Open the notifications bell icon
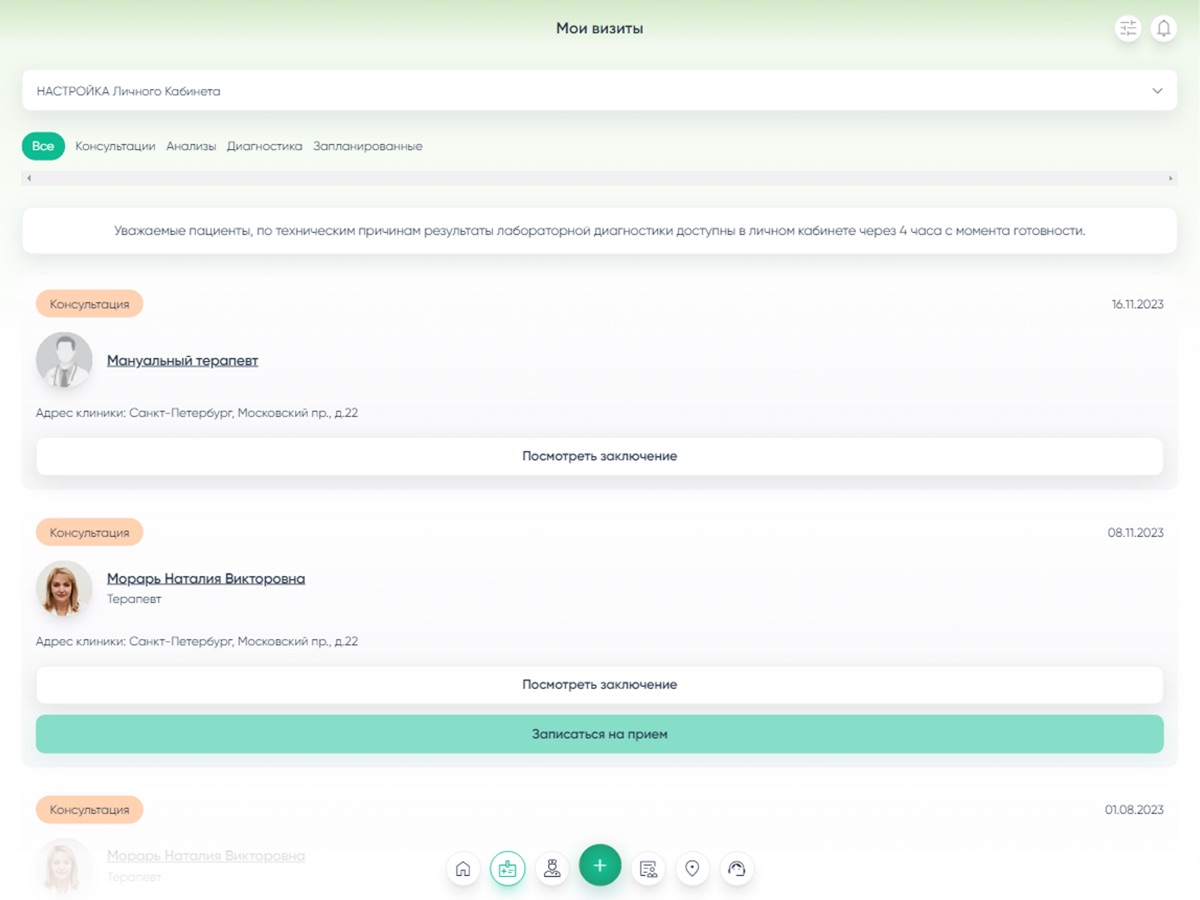1200x900 pixels. [x=1163, y=29]
